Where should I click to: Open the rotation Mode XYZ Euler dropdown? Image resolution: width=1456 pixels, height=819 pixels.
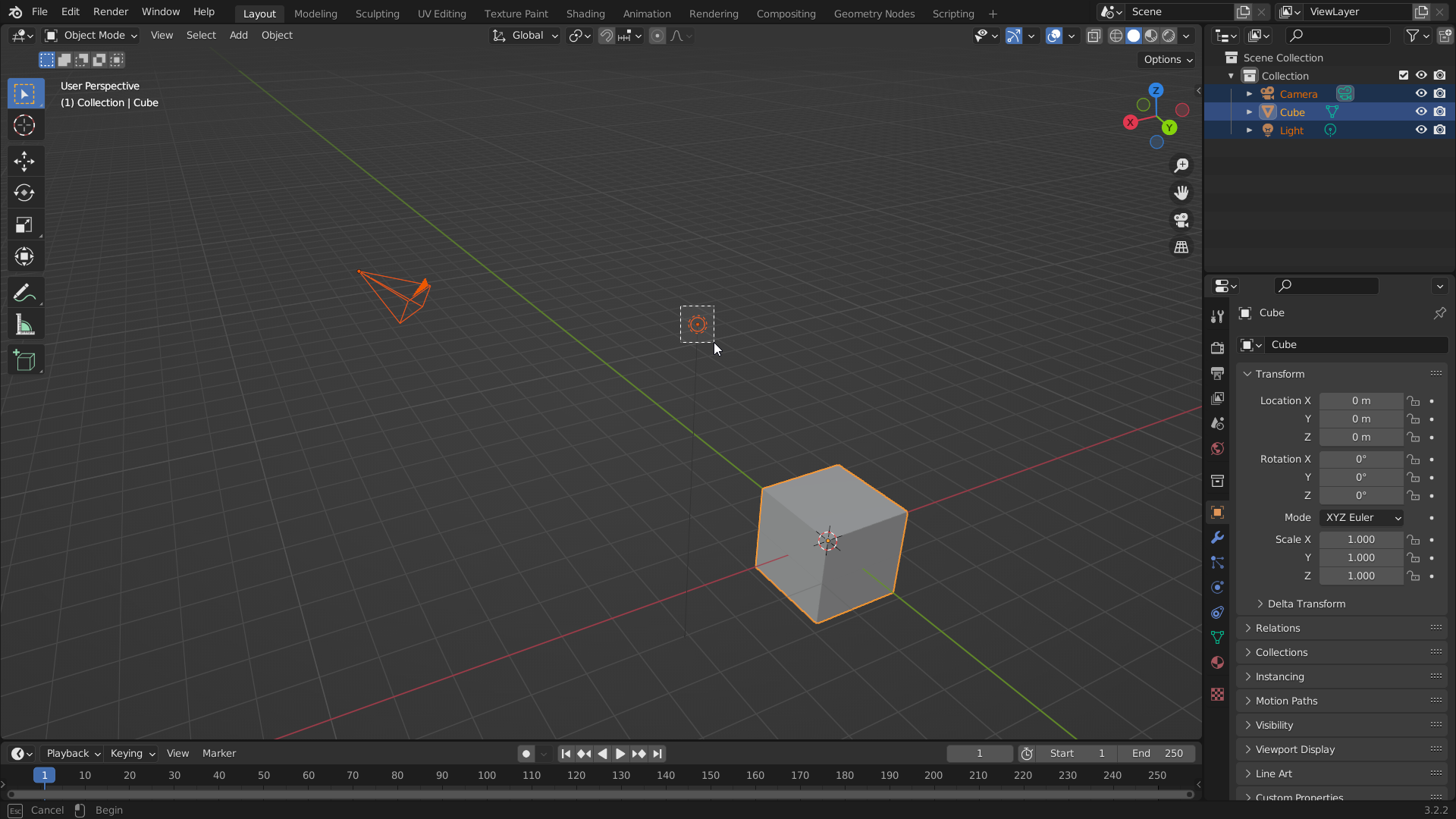[1361, 517]
